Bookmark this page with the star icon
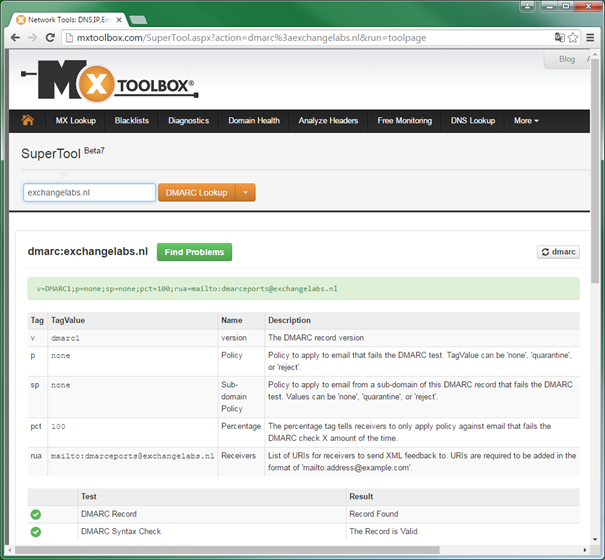Viewport: 605px width, 560px height. pyautogui.click(x=574, y=38)
